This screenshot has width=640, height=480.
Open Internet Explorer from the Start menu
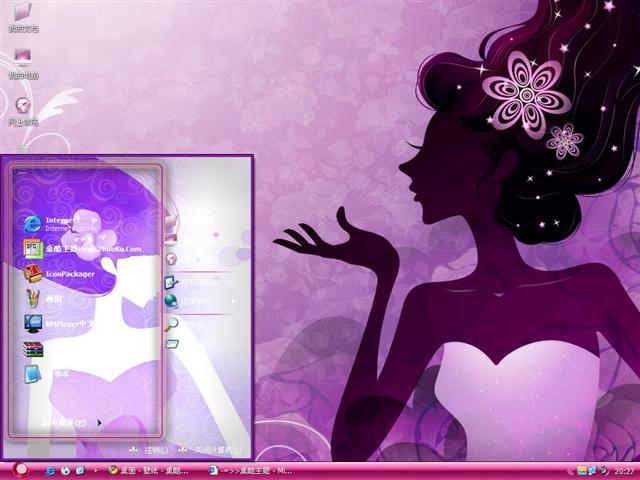59,224
